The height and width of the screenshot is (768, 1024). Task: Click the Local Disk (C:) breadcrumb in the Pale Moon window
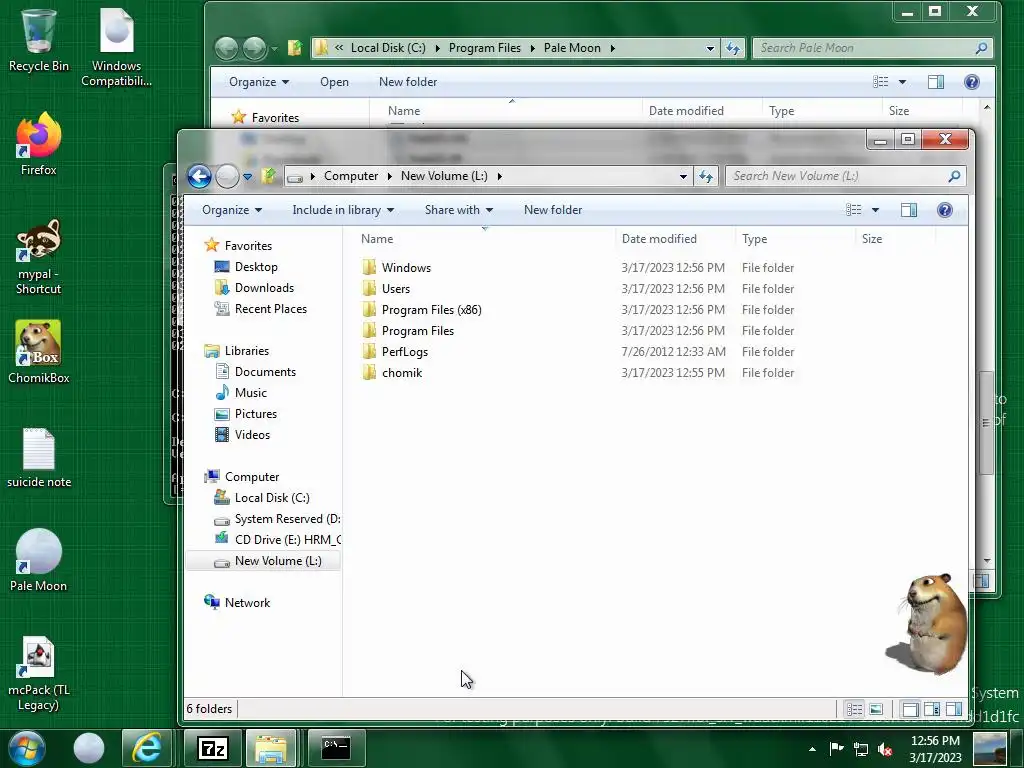(x=388, y=48)
